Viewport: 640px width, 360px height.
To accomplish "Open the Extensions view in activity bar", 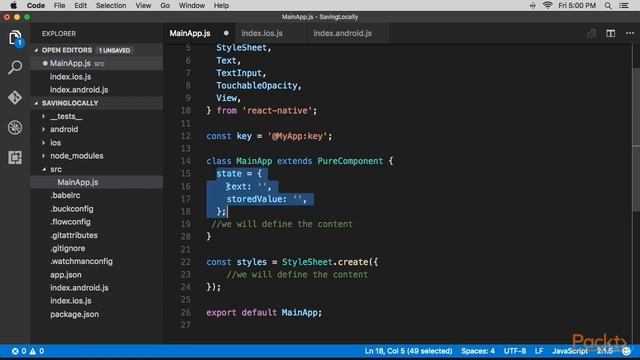I will pyautogui.click(x=15, y=158).
